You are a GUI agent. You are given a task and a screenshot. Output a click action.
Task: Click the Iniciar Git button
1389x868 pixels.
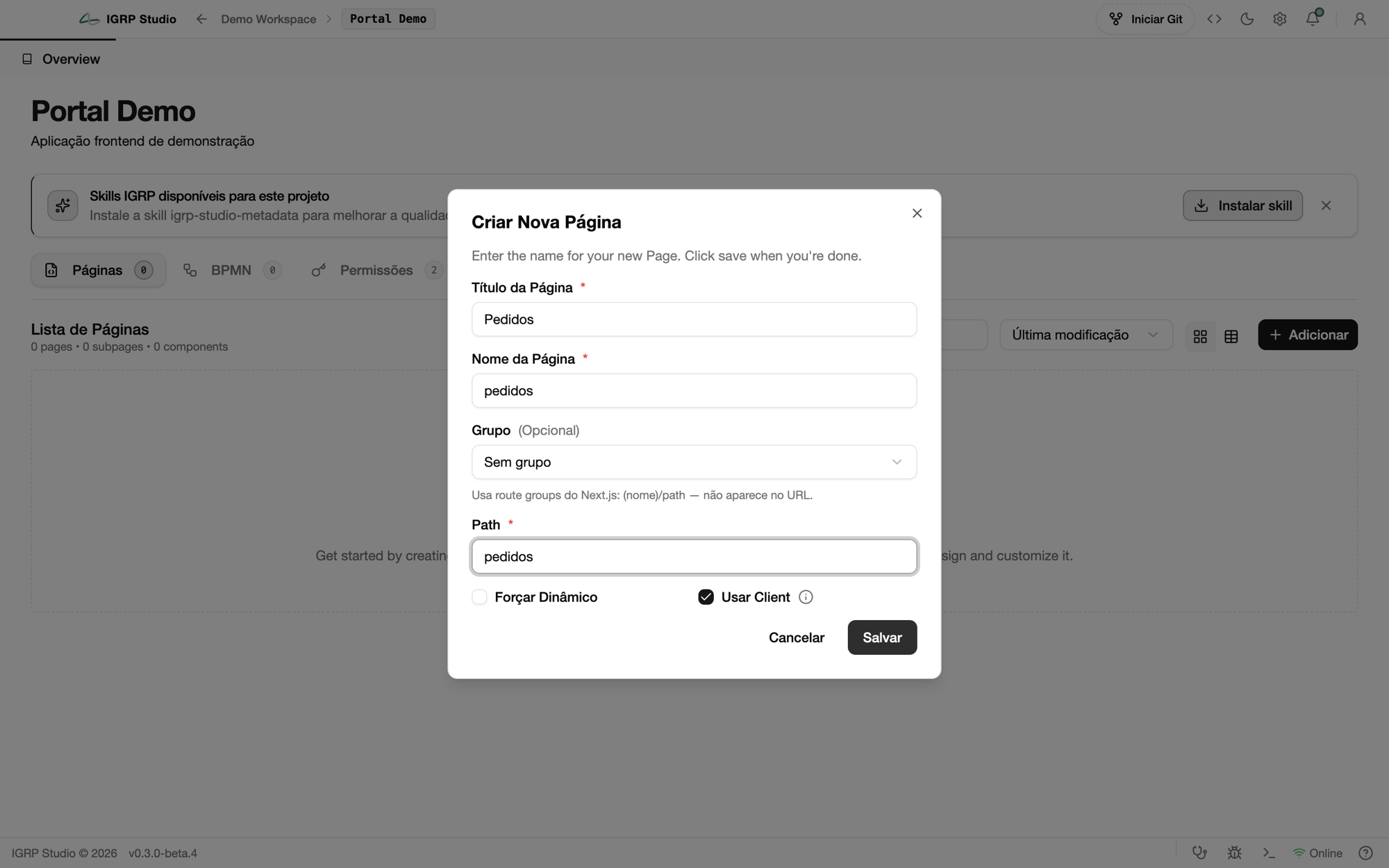click(1145, 19)
